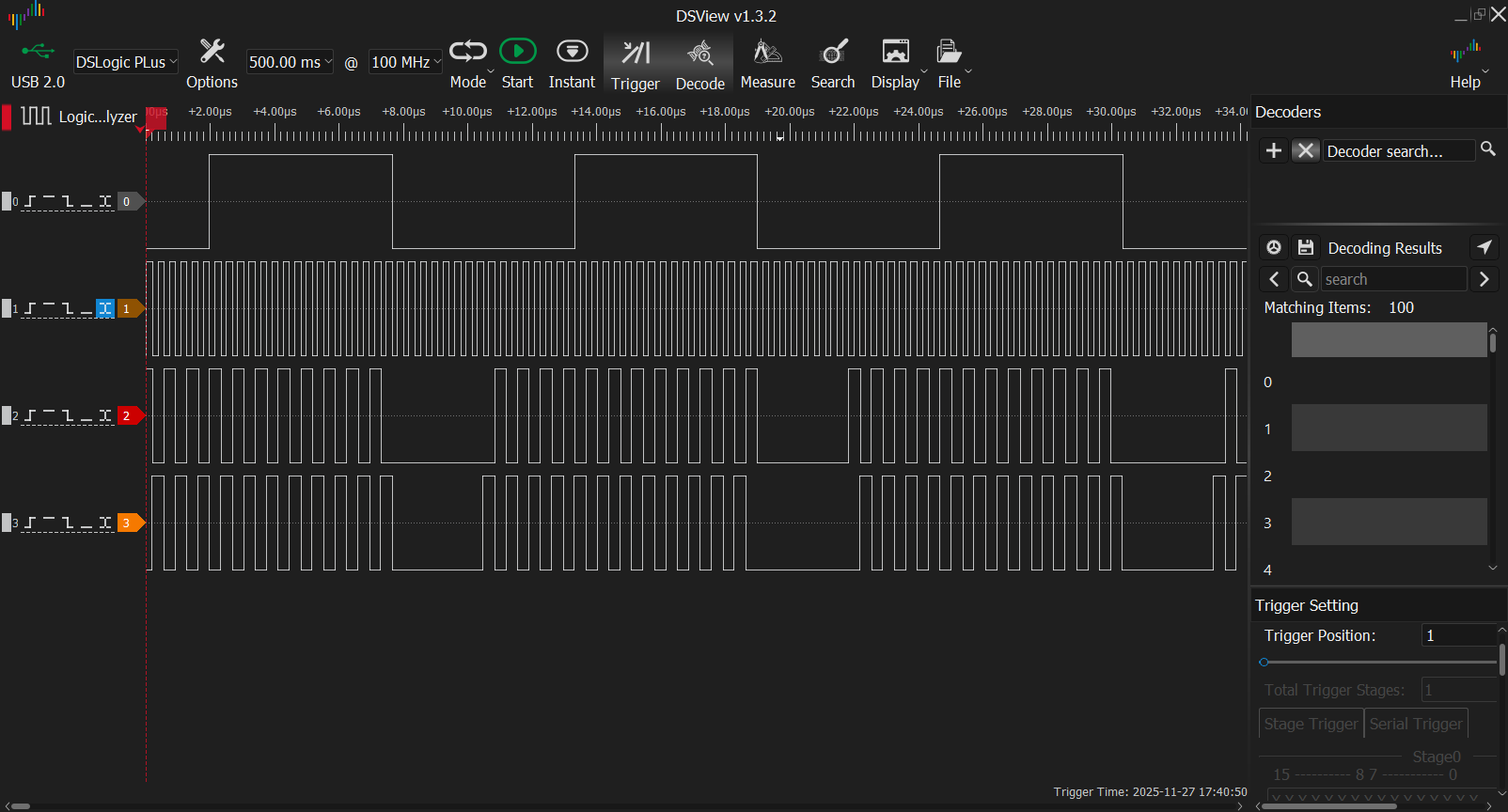This screenshot has height=812, width=1508.
Task: Add a decoder with the plus icon
Action: (x=1274, y=151)
